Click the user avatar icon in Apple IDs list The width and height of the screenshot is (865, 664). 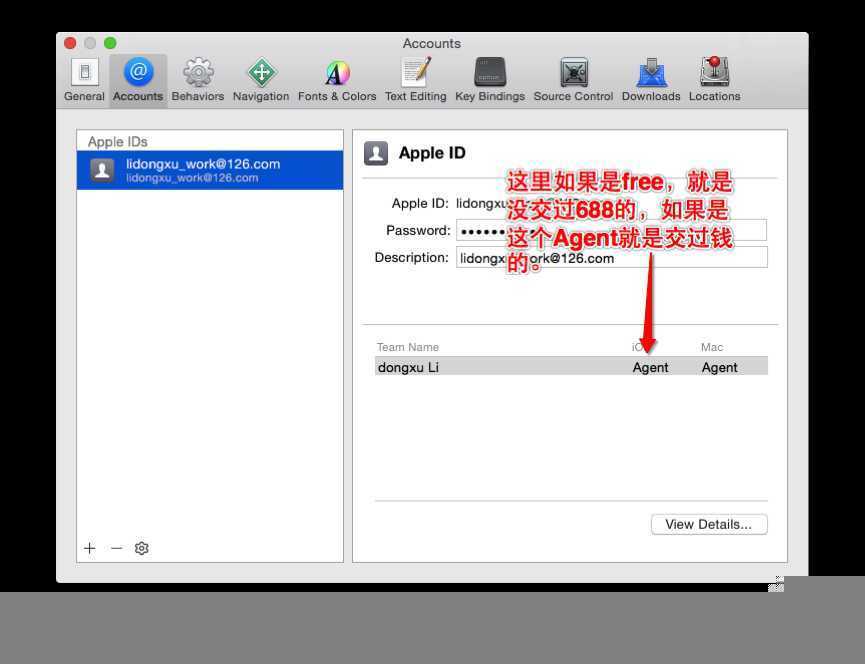102,170
